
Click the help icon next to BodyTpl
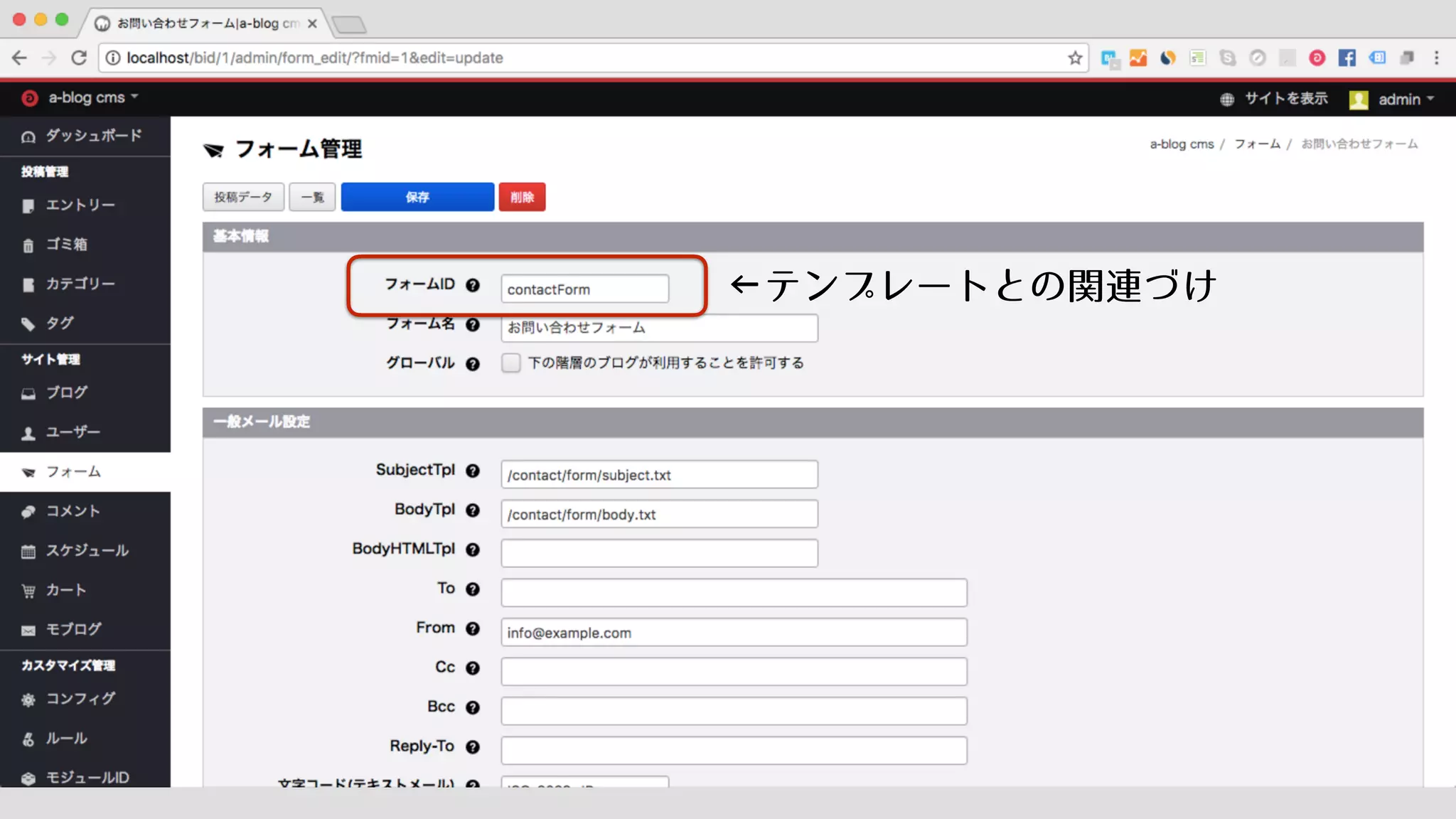[x=473, y=510]
